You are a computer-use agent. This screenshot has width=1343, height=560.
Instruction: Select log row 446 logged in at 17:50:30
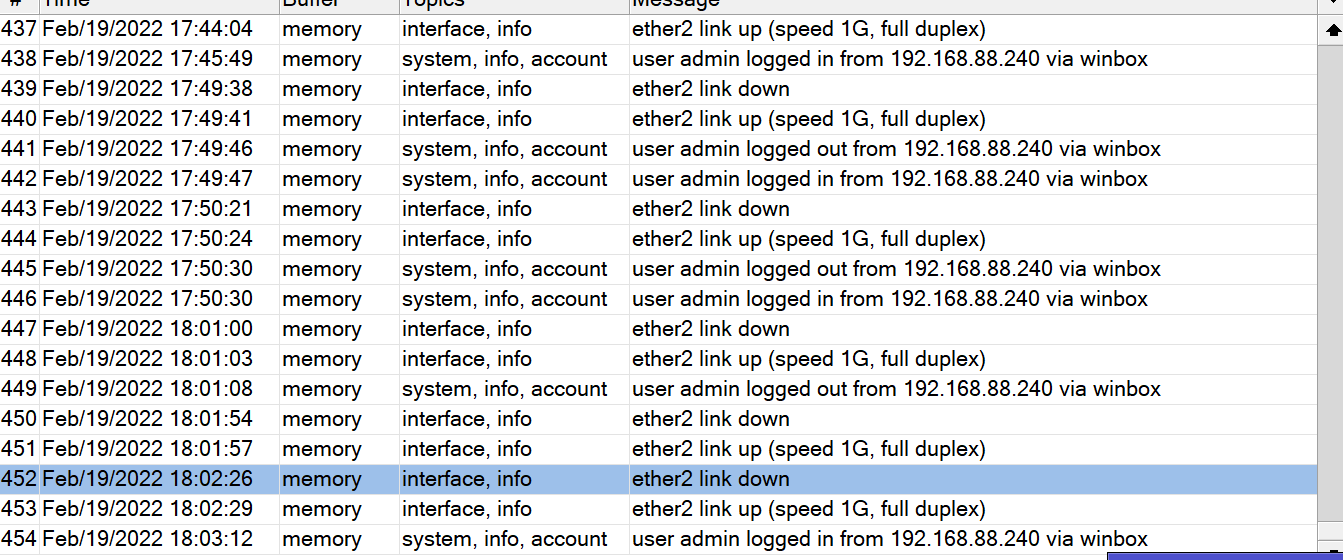click(x=660, y=299)
